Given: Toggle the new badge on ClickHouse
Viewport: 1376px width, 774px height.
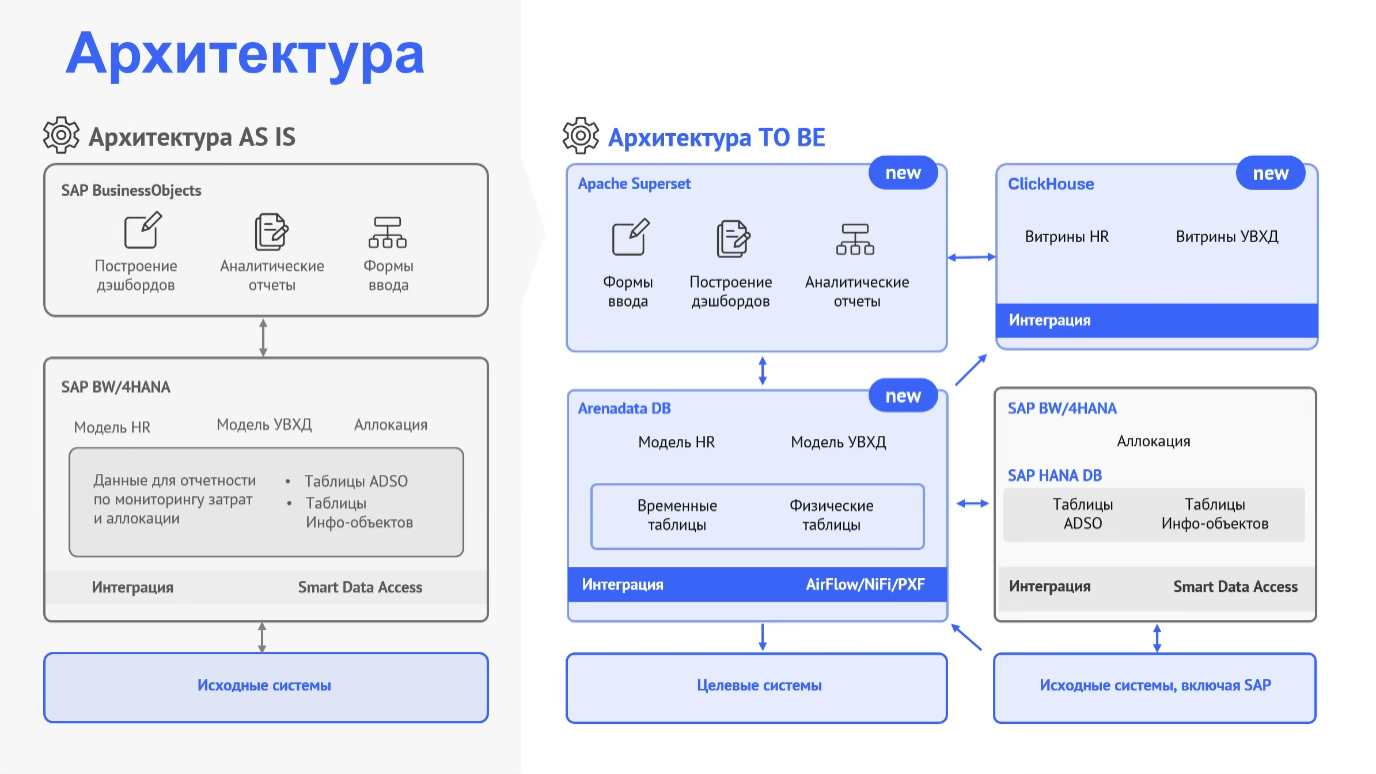Looking at the screenshot, I should point(1271,172).
